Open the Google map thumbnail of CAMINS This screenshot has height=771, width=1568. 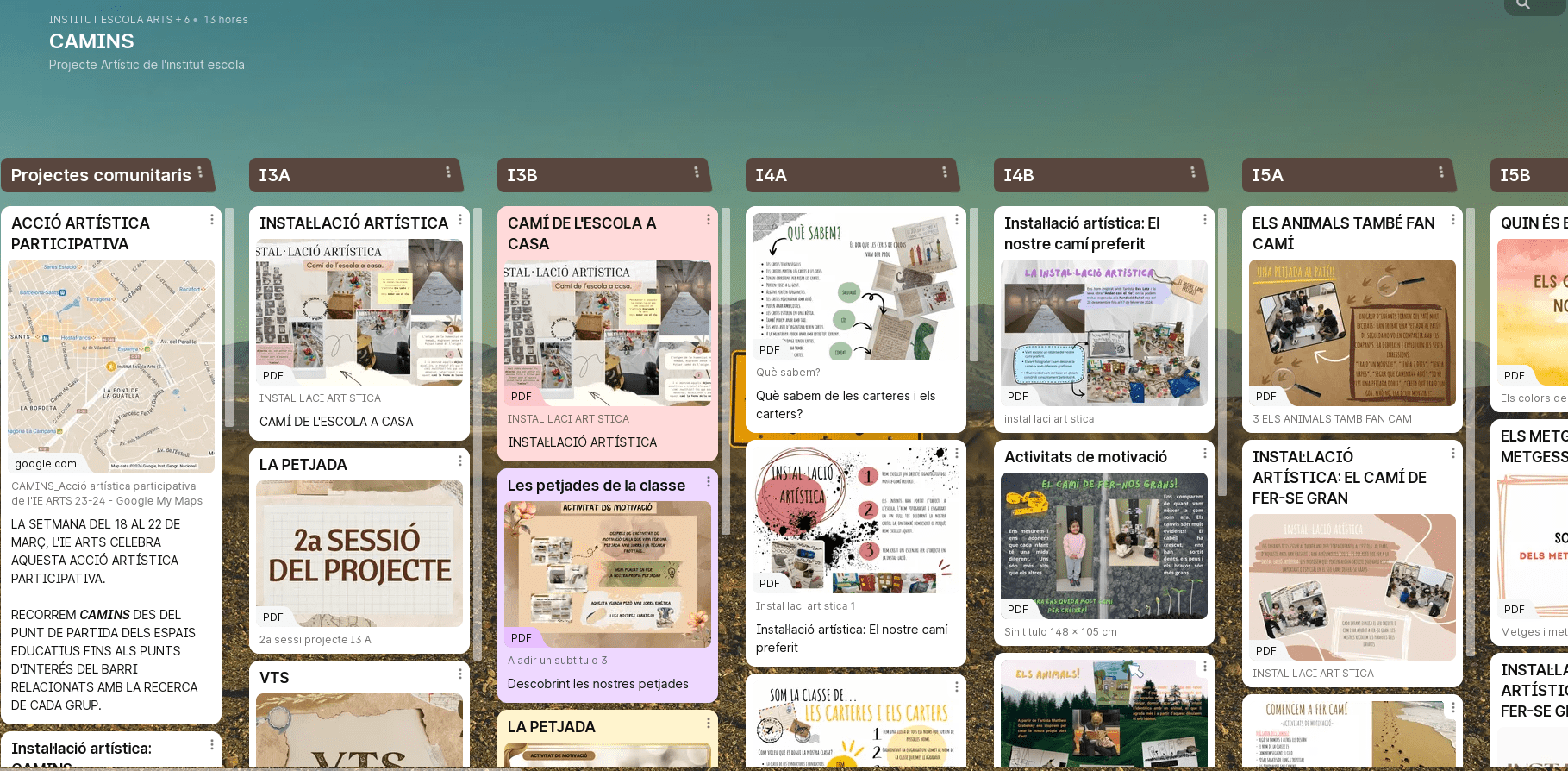[111, 366]
